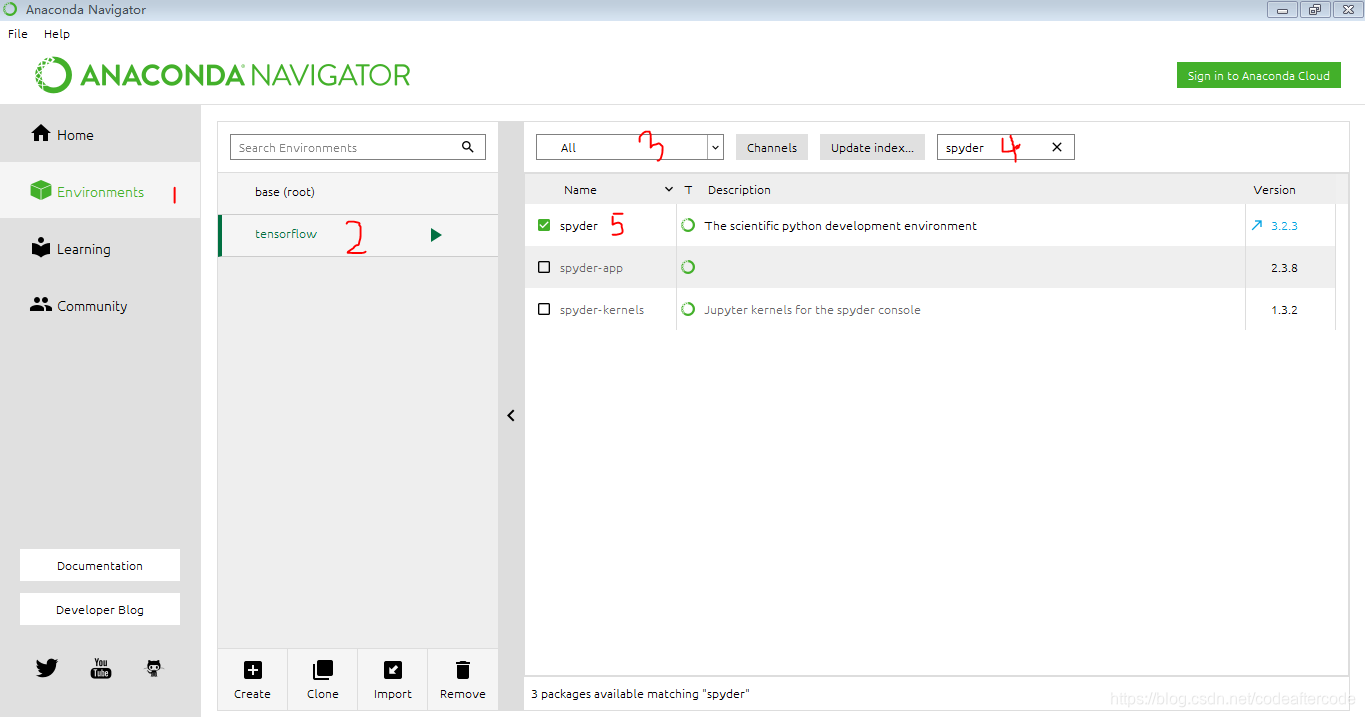Uncheck the spyder package checkbox
Screen dimensions: 1365x717
click(x=544, y=226)
